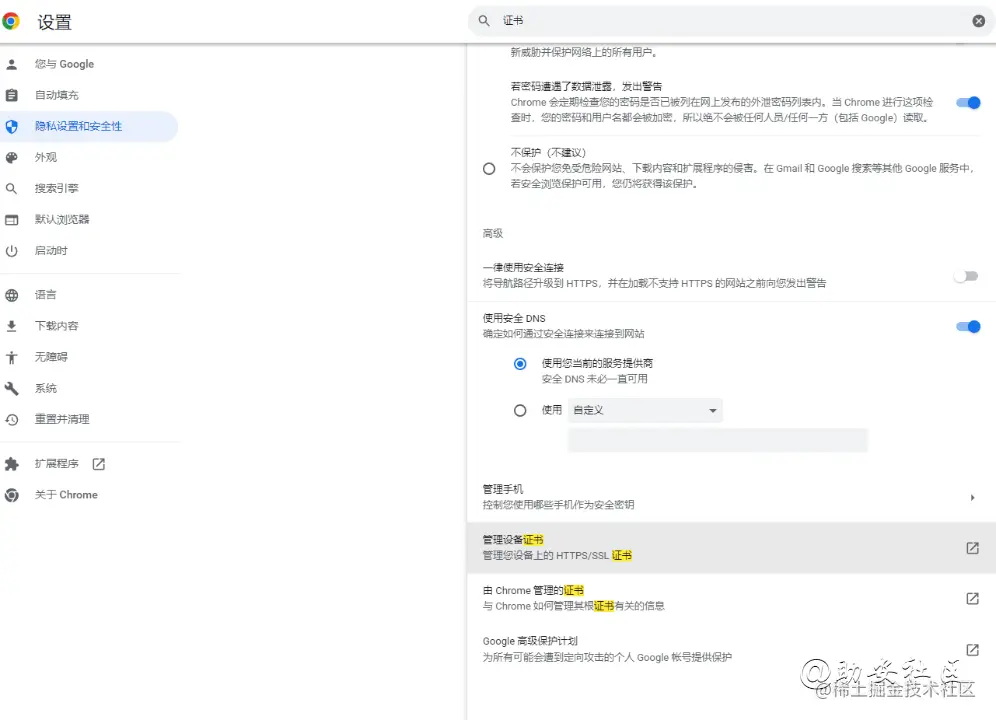This screenshot has width=996, height=720.
Task: Click the 下载内容 label in sidebar
Action: coord(57,326)
